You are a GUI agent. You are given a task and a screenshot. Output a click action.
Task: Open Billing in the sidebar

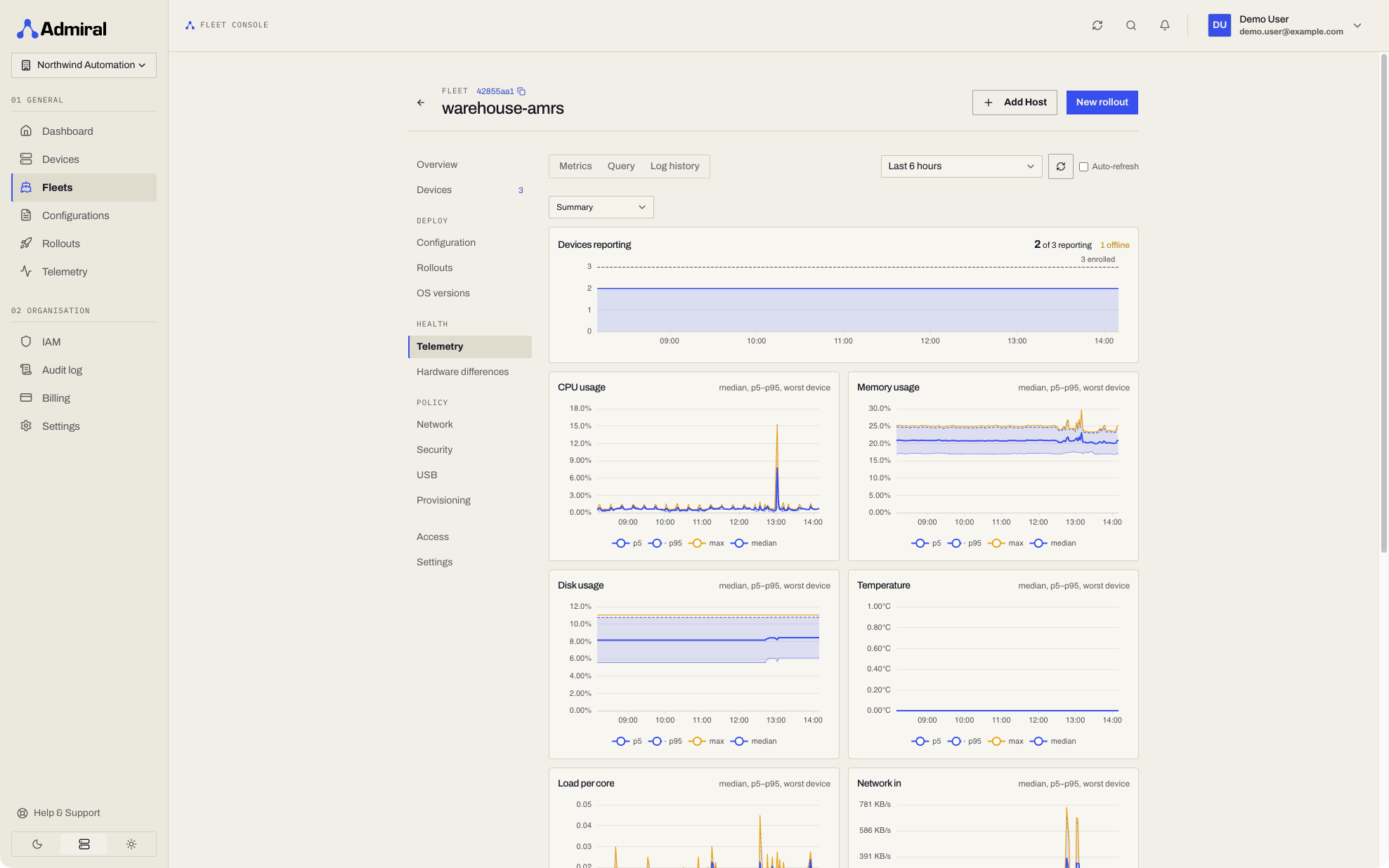[84, 398]
